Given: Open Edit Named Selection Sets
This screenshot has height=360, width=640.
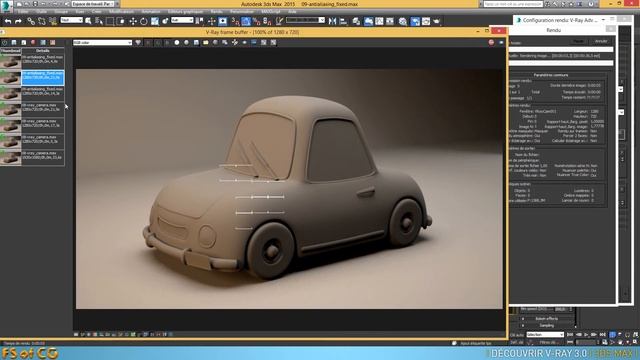Looking at the screenshot, I should click(x=279, y=21).
